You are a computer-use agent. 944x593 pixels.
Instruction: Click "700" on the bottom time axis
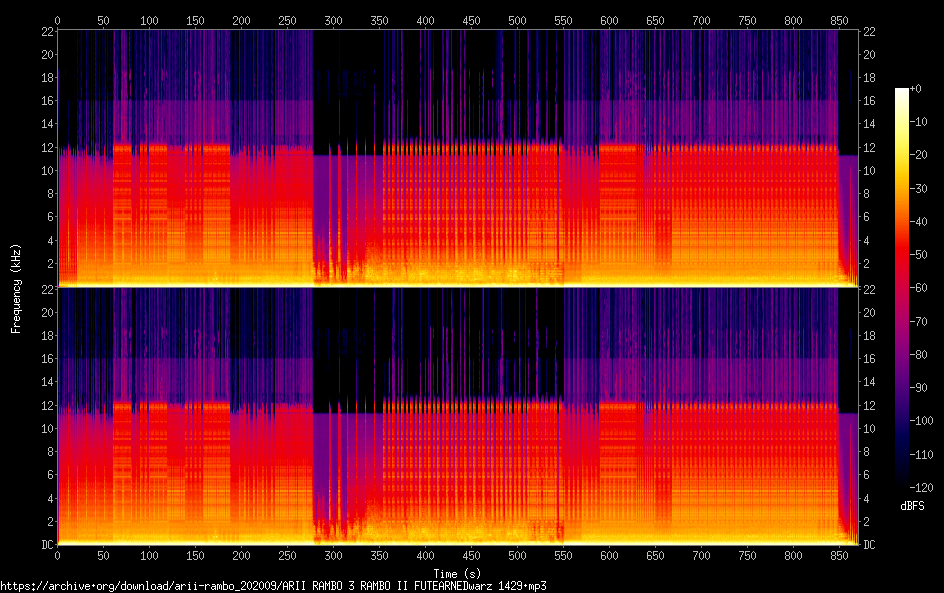(701, 556)
